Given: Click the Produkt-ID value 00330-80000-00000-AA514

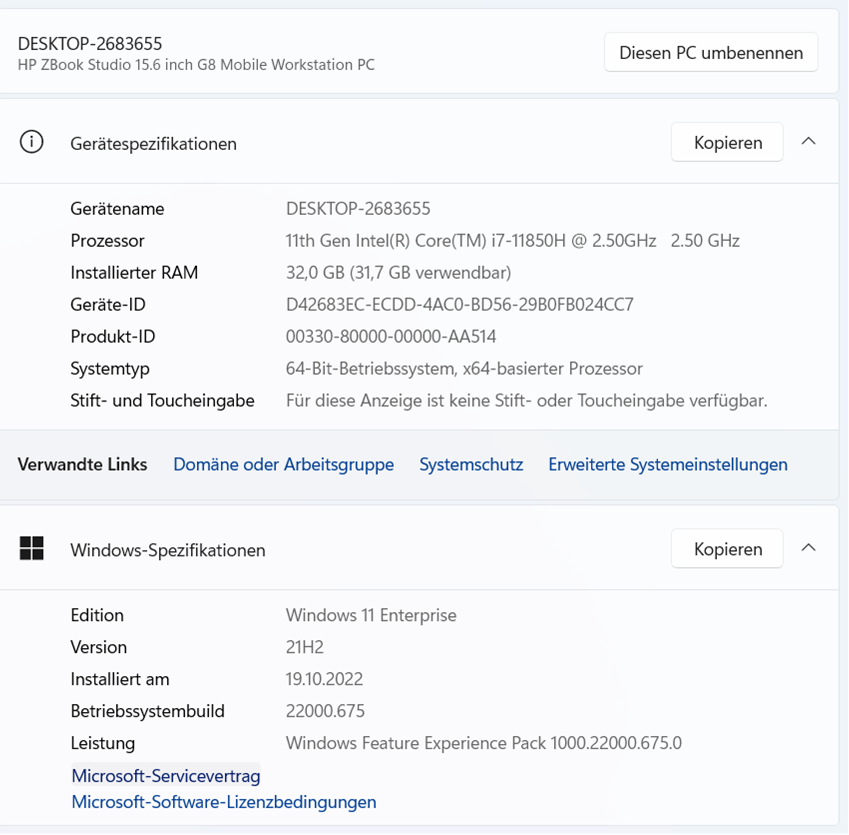Looking at the screenshot, I should 391,337.
